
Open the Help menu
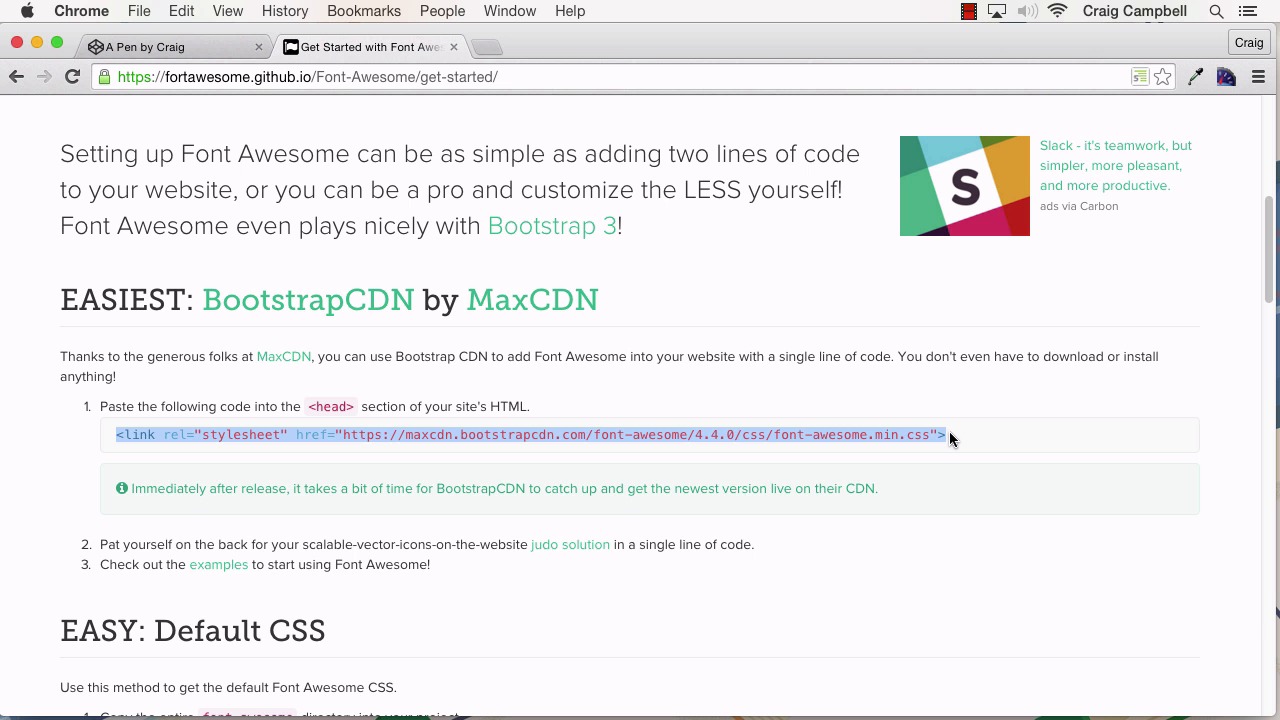(570, 11)
